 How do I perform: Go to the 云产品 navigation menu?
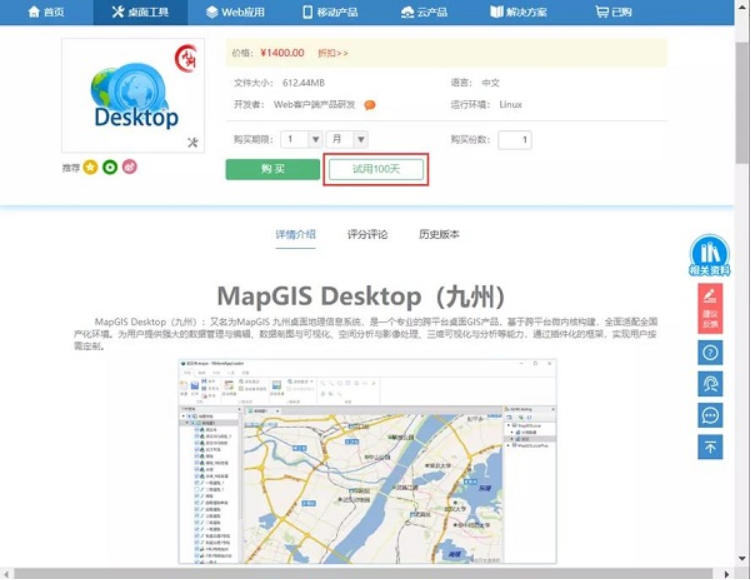tap(423, 12)
